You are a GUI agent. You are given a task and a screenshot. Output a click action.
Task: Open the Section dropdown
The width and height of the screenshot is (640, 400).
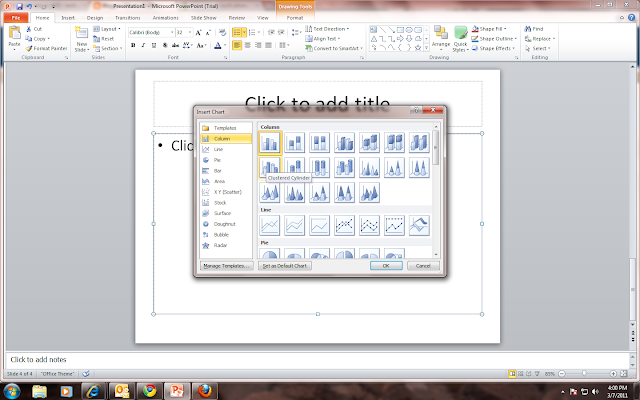[108, 48]
